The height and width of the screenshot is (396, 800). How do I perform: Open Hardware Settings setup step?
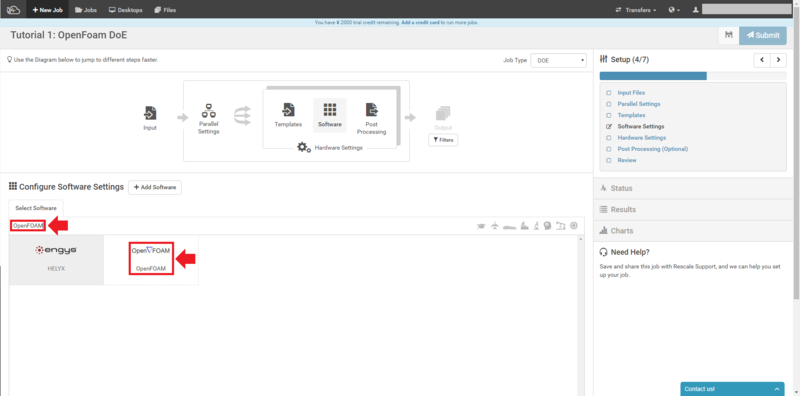pyautogui.click(x=641, y=138)
